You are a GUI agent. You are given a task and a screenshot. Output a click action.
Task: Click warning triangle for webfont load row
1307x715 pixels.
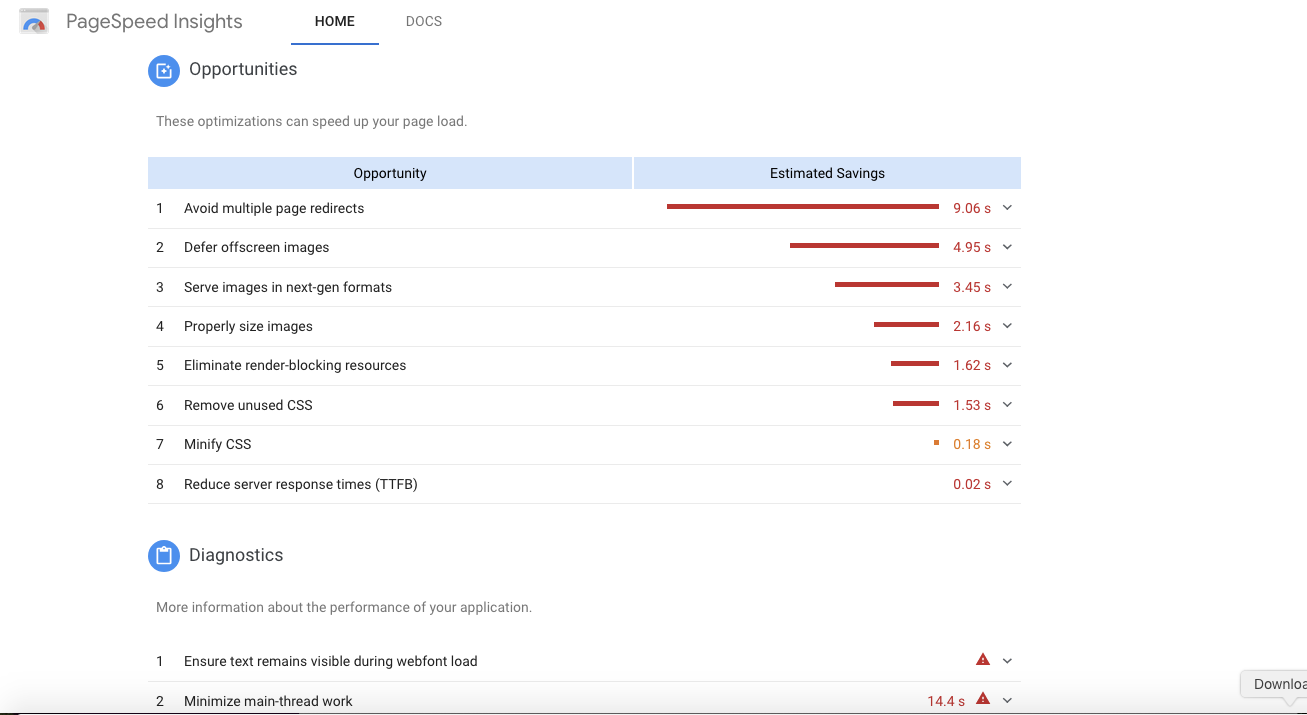[983, 660]
